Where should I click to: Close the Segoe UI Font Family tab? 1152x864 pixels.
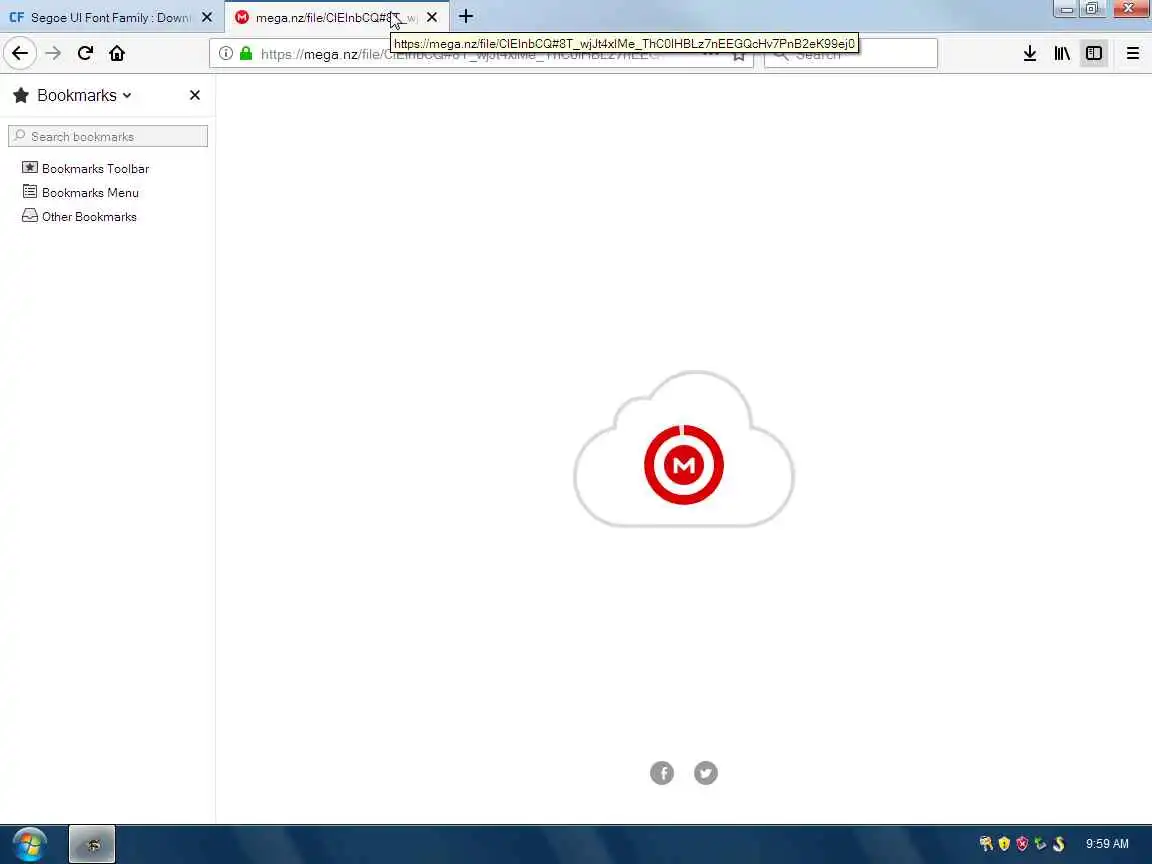[207, 17]
